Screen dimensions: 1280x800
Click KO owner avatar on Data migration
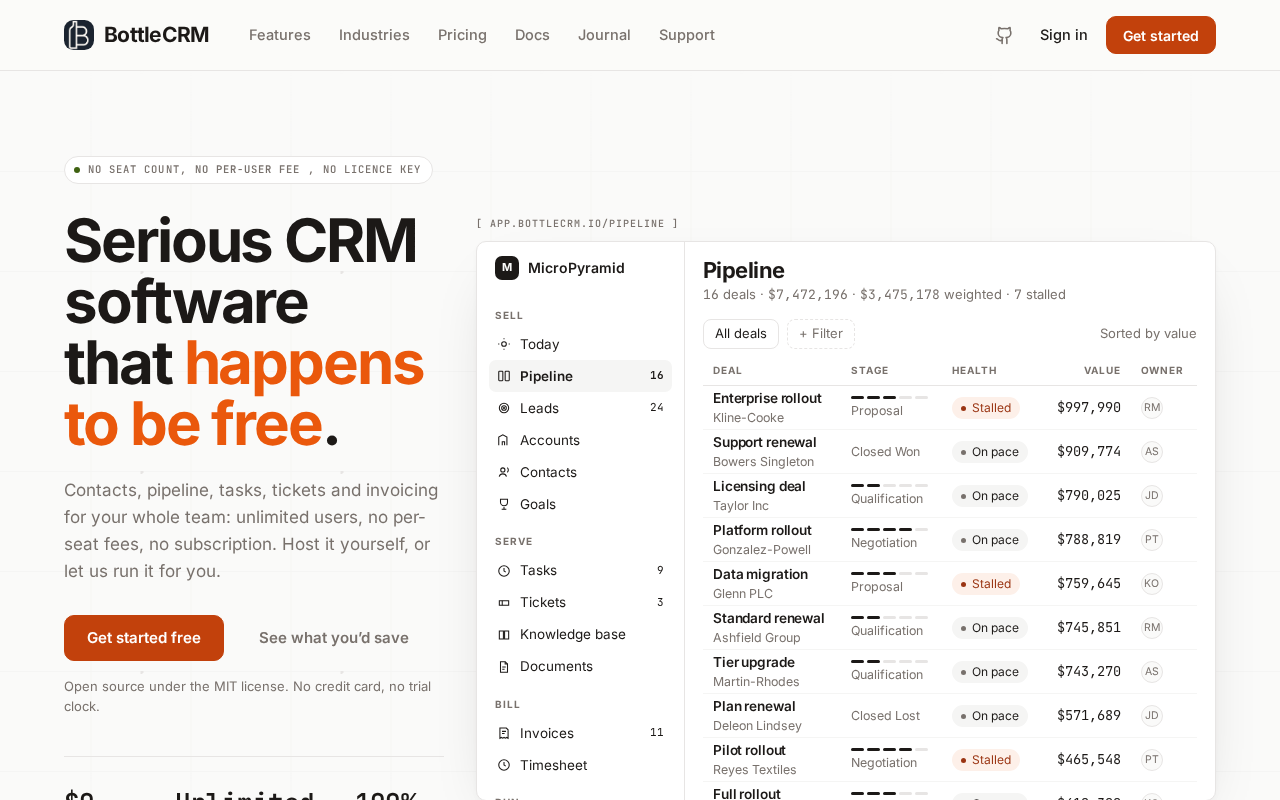pyautogui.click(x=1152, y=583)
